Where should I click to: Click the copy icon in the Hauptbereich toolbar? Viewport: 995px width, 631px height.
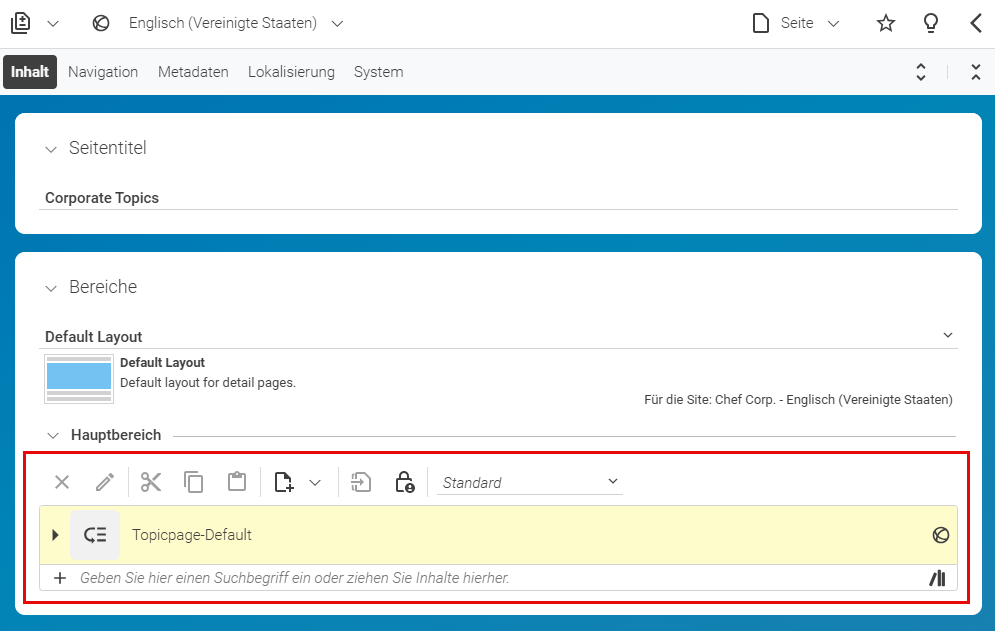pos(194,482)
